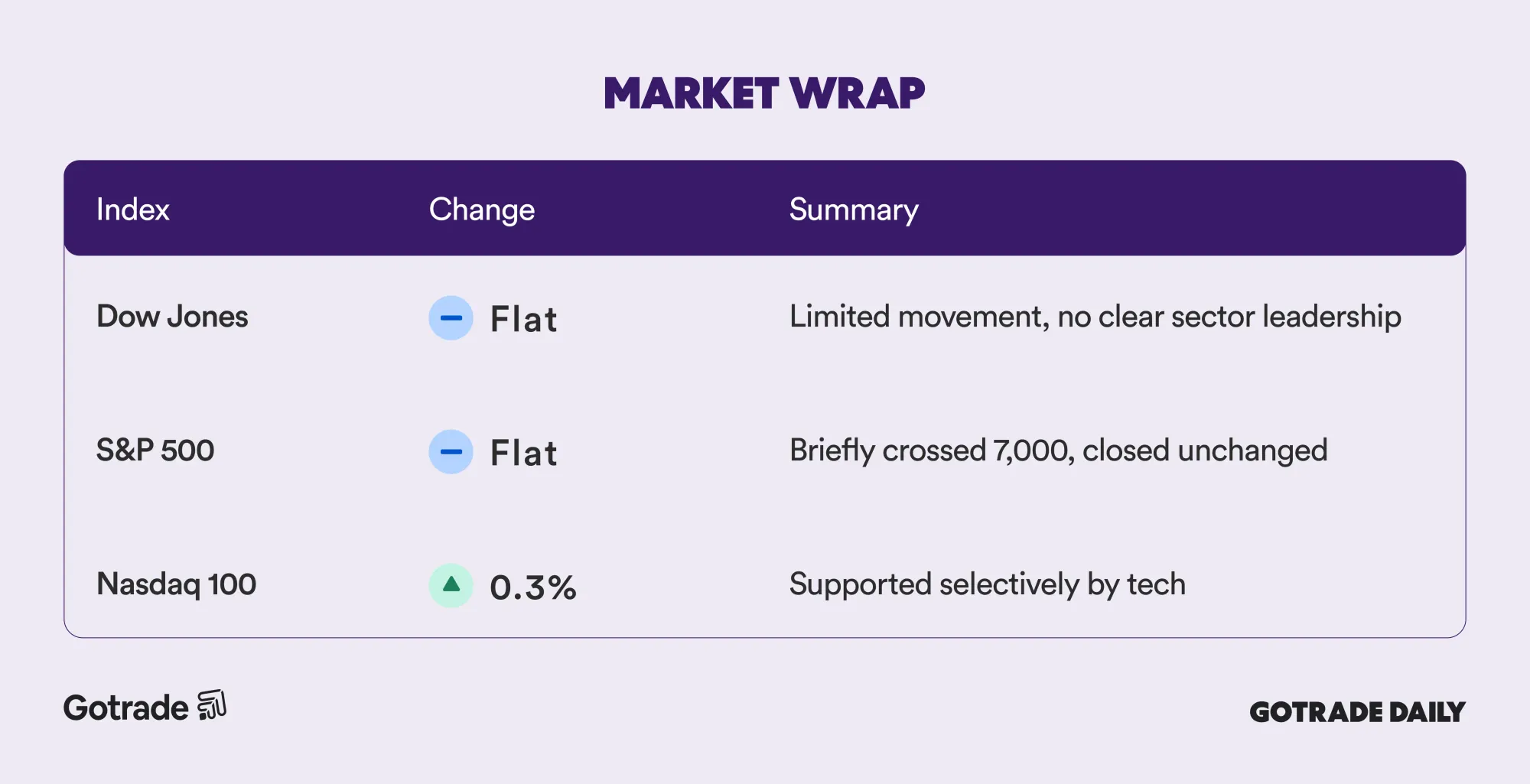
Task: Click the Supported selectively by tech text
Action: pyautogui.click(x=987, y=584)
